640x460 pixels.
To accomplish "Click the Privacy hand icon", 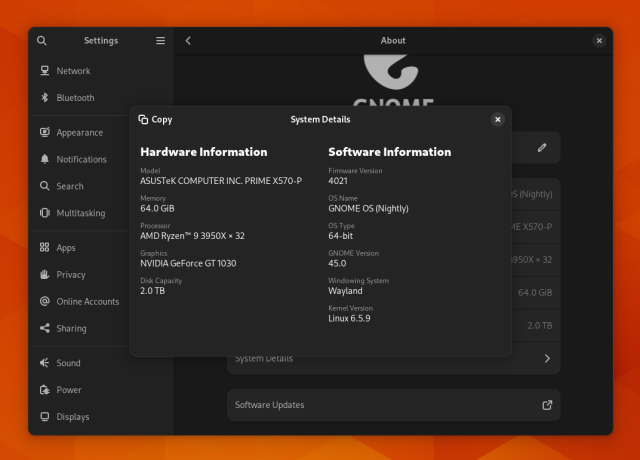I will pyautogui.click(x=44, y=274).
